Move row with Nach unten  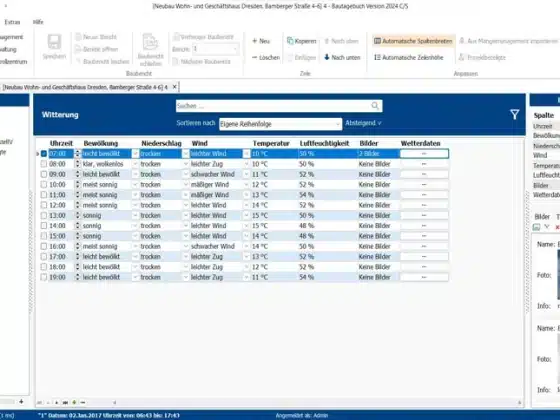pos(342,58)
